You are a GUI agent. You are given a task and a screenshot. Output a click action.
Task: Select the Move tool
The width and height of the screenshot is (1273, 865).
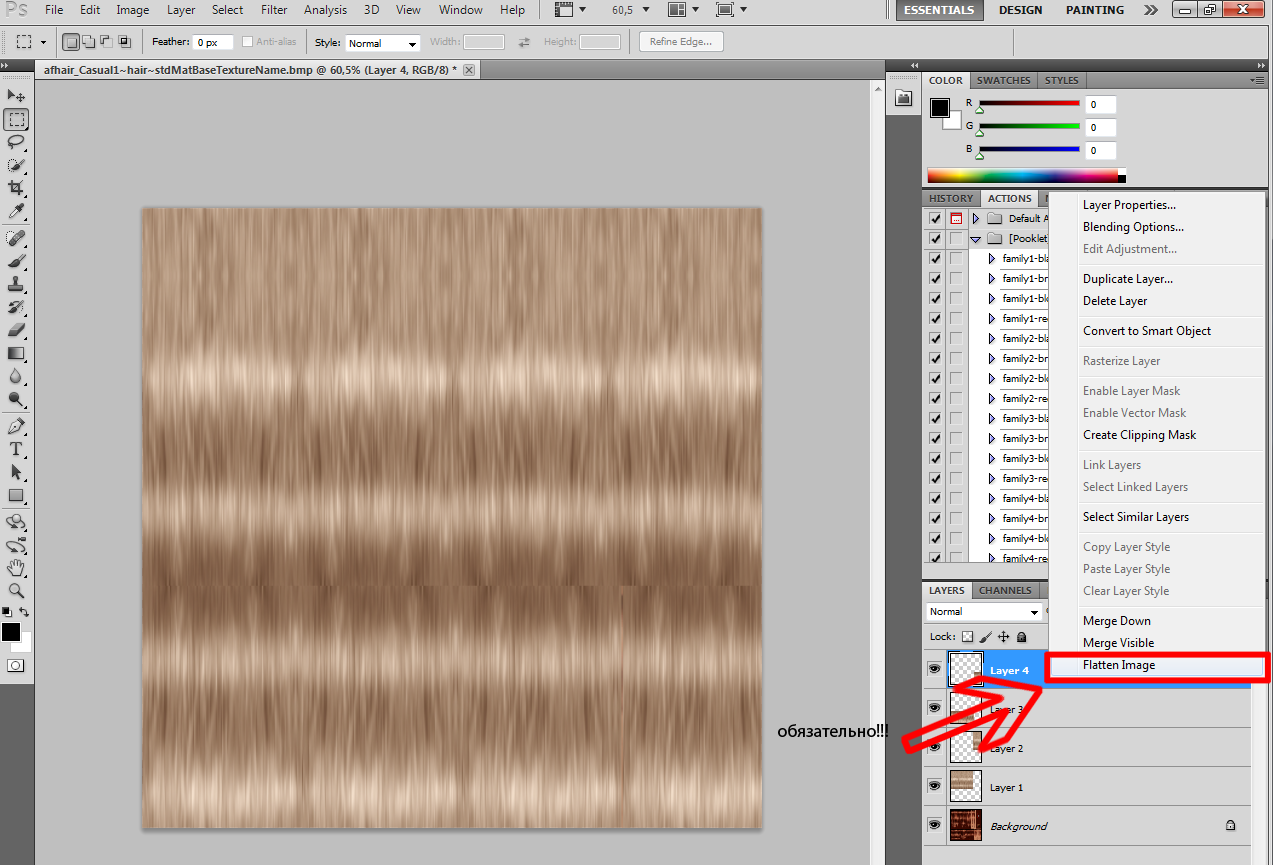(17, 96)
